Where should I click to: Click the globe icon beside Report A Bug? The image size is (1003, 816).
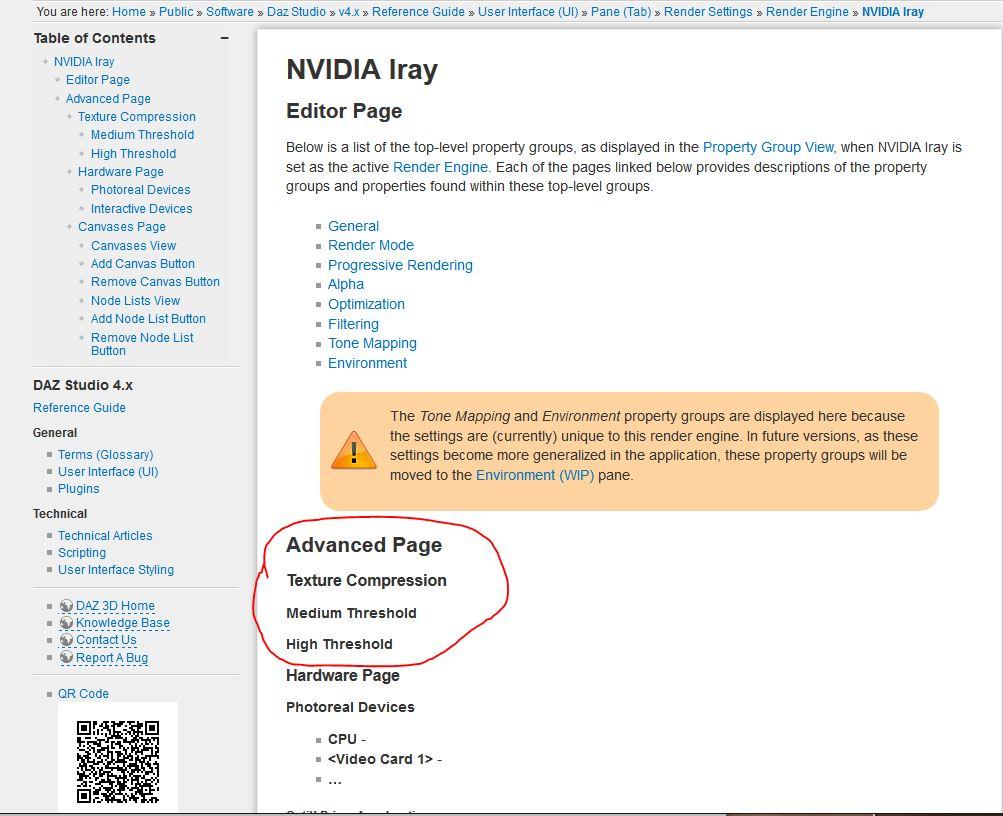66,657
